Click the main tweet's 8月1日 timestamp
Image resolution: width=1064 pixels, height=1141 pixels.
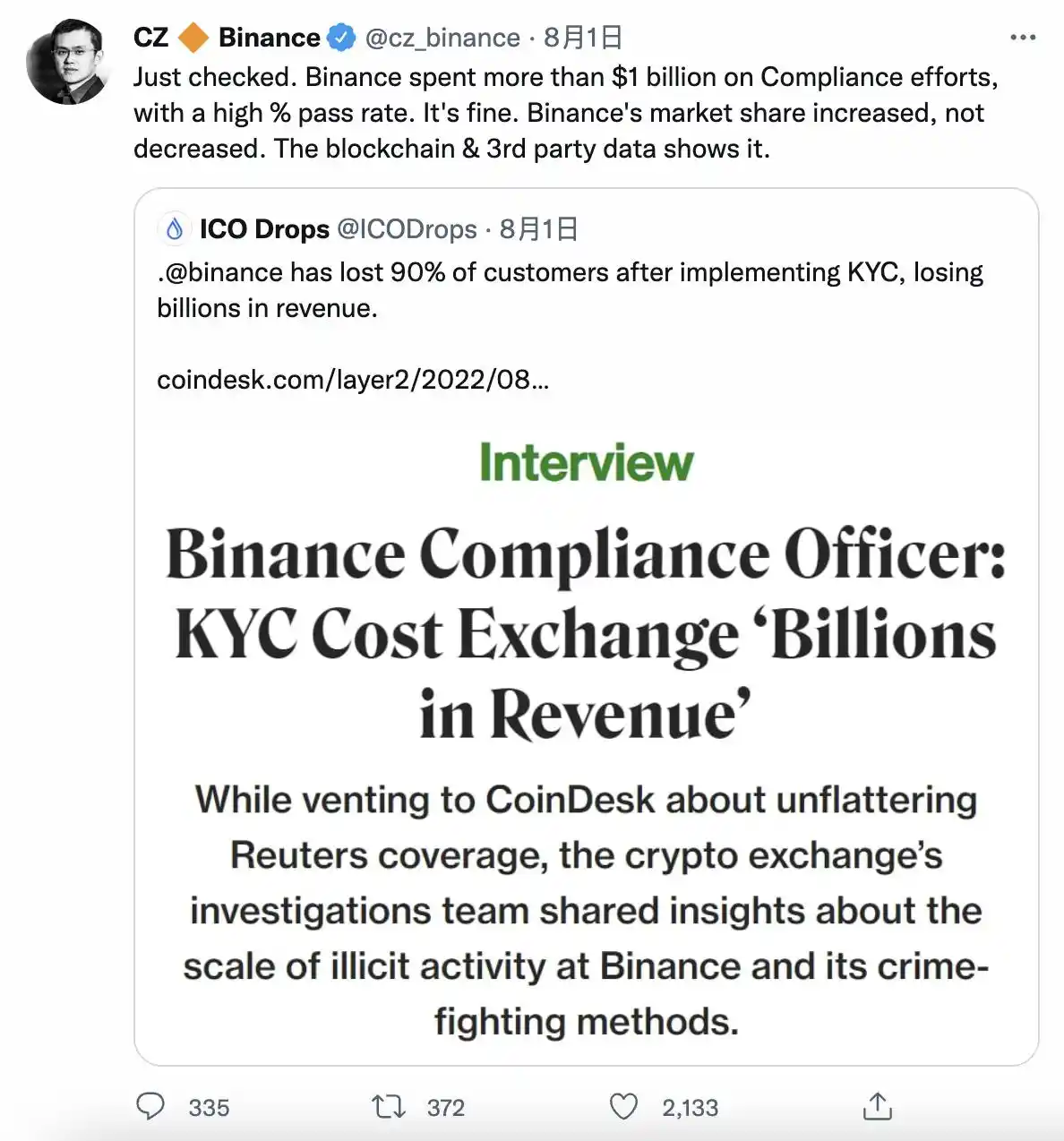(x=583, y=38)
